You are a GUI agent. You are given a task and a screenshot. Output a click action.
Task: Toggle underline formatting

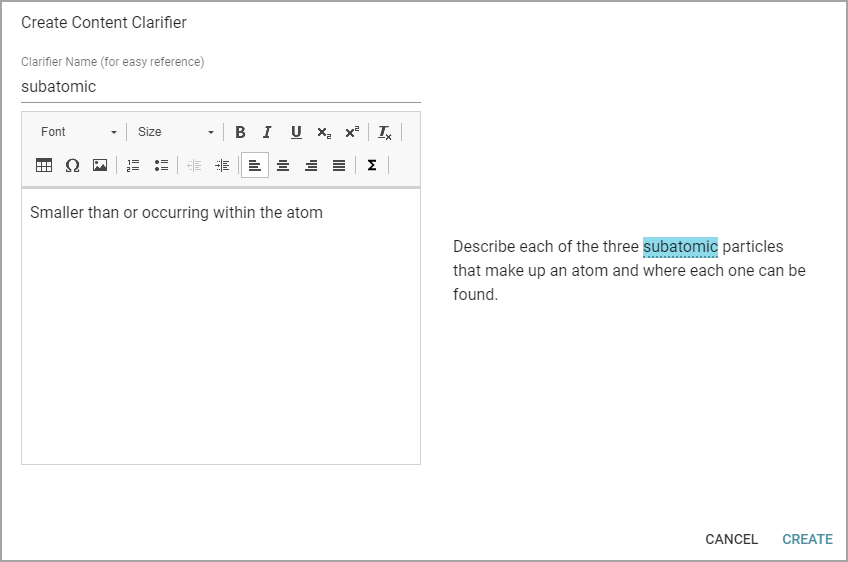[296, 132]
